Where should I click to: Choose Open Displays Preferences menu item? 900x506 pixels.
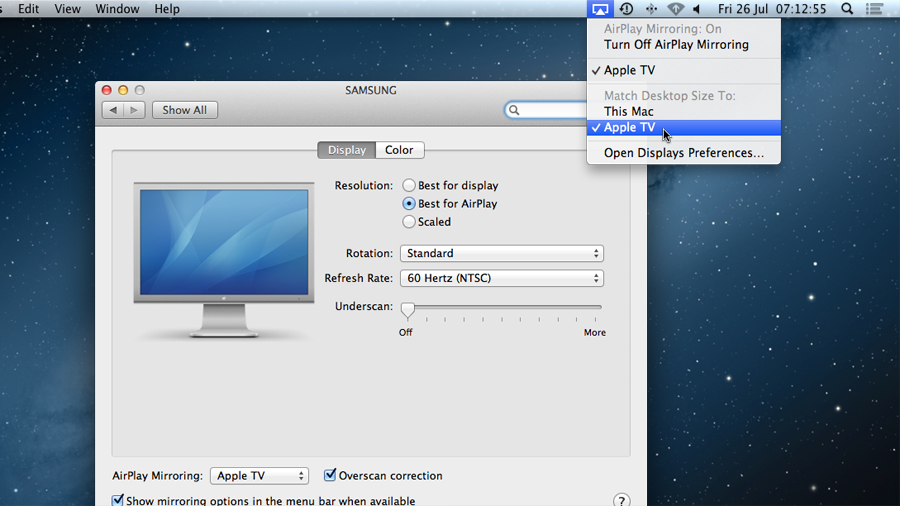[x=684, y=153]
